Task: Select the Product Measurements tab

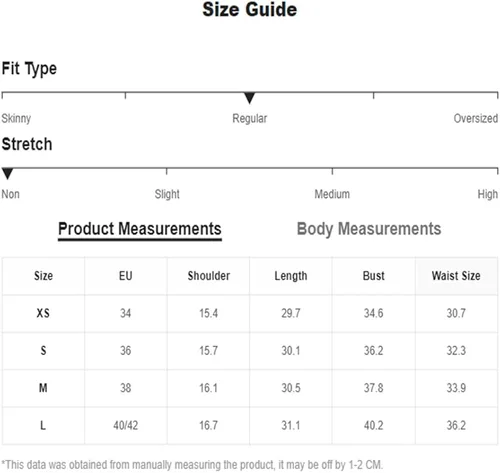Action: point(140,230)
